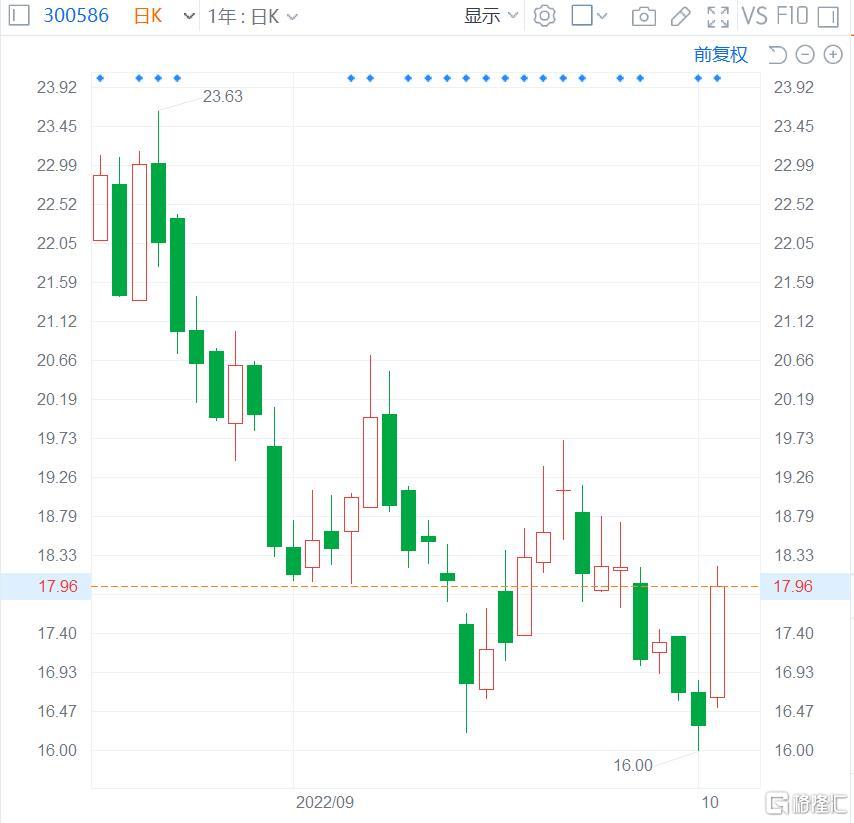Expand the 日K period dropdown arrow
854x823 pixels.
pos(189,16)
